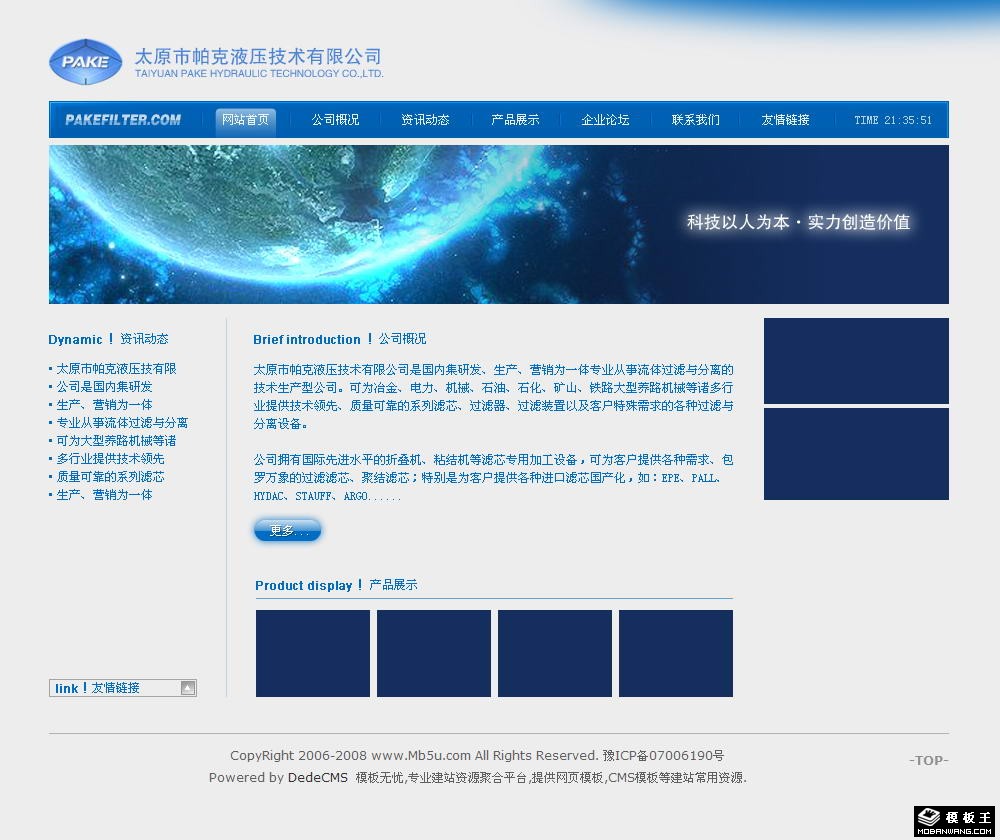Click the Product display 产品展示 heading
Image resolution: width=1000 pixels, height=840 pixels.
coord(336,585)
